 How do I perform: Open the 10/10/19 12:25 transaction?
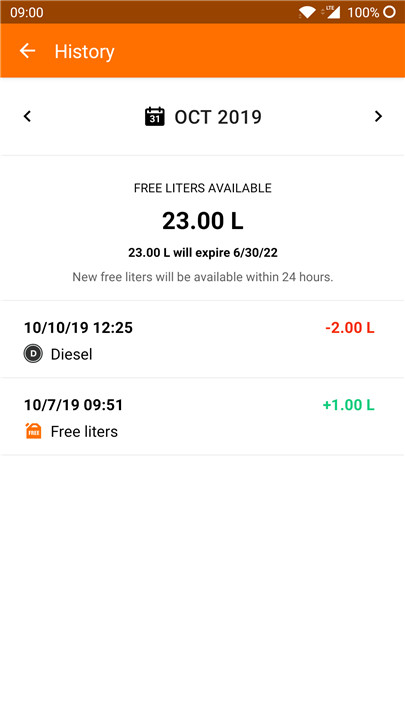pyautogui.click(x=202, y=339)
